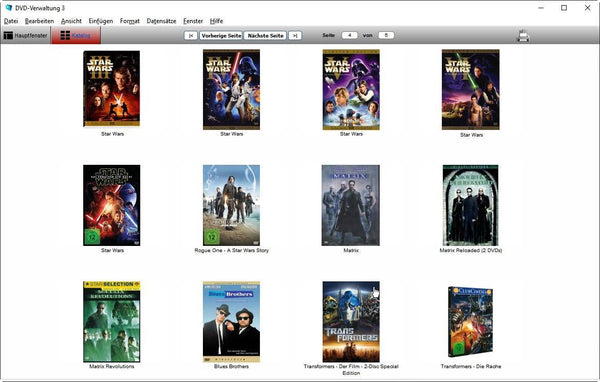Maximize the DVD-Verwaltung window
Viewport: 600px width, 382px height.
pos(564,8)
